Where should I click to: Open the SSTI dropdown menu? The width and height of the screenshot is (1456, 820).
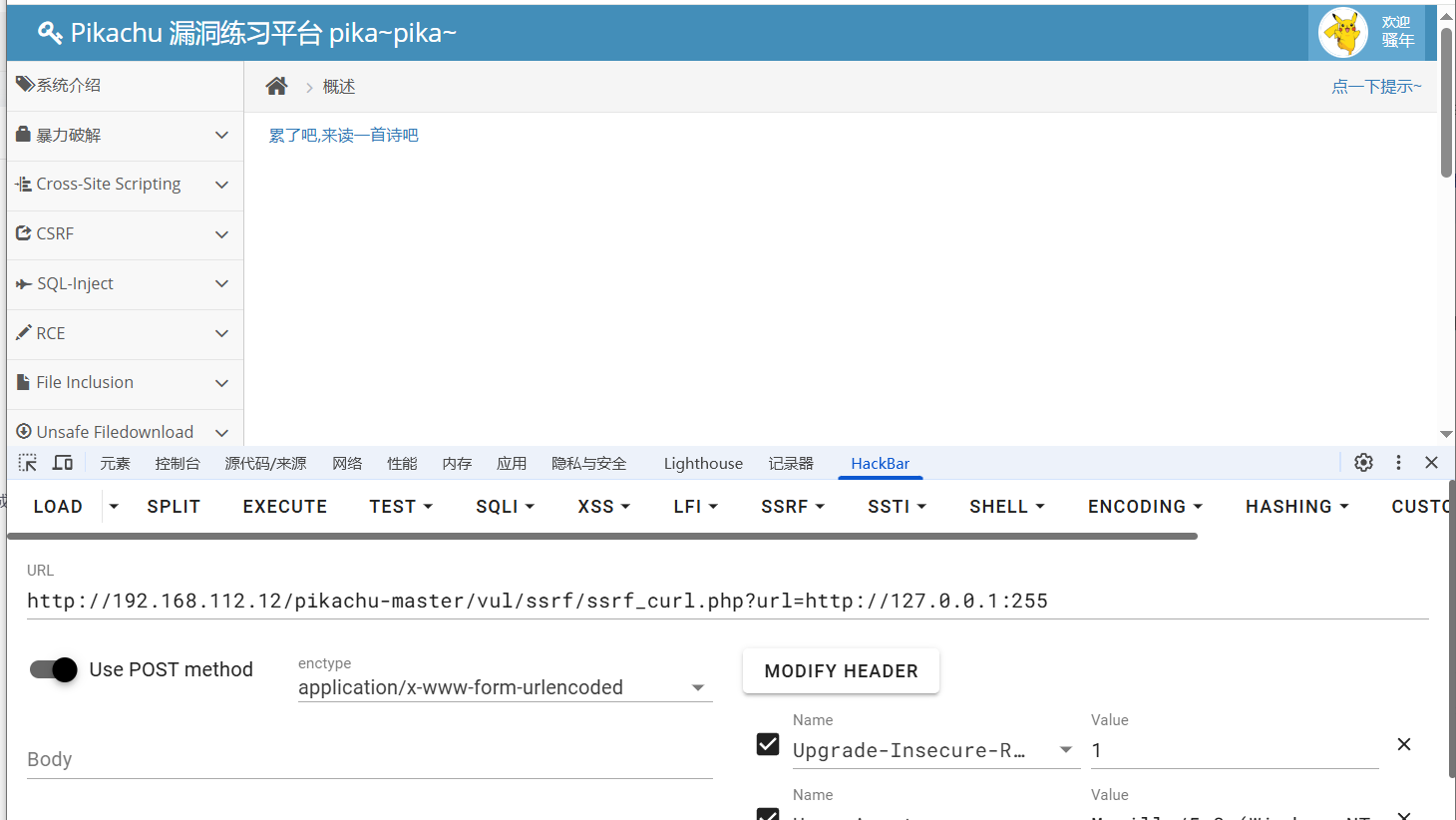coord(898,507)
